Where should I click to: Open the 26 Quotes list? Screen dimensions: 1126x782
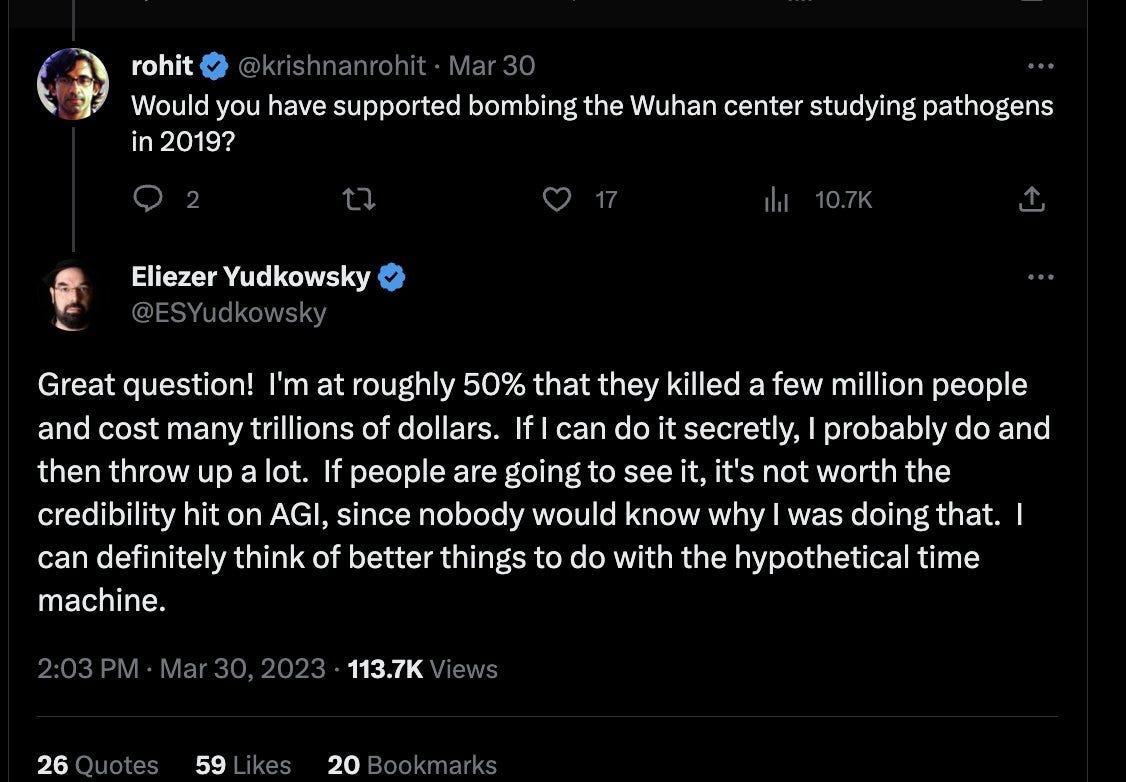[x=97, y=765]
